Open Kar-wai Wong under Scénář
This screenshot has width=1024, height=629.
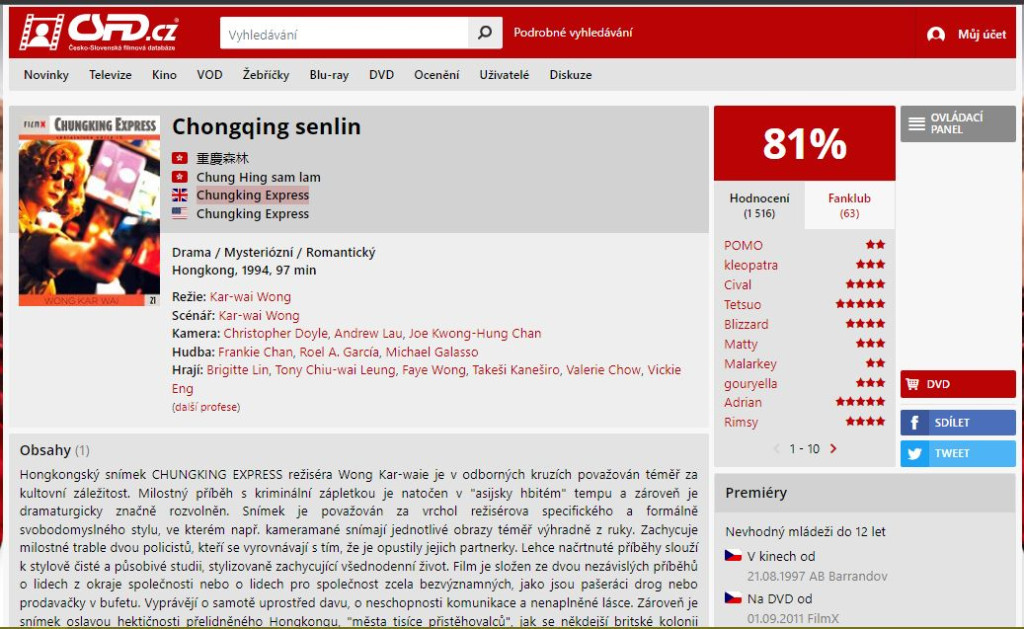(259, 315)
